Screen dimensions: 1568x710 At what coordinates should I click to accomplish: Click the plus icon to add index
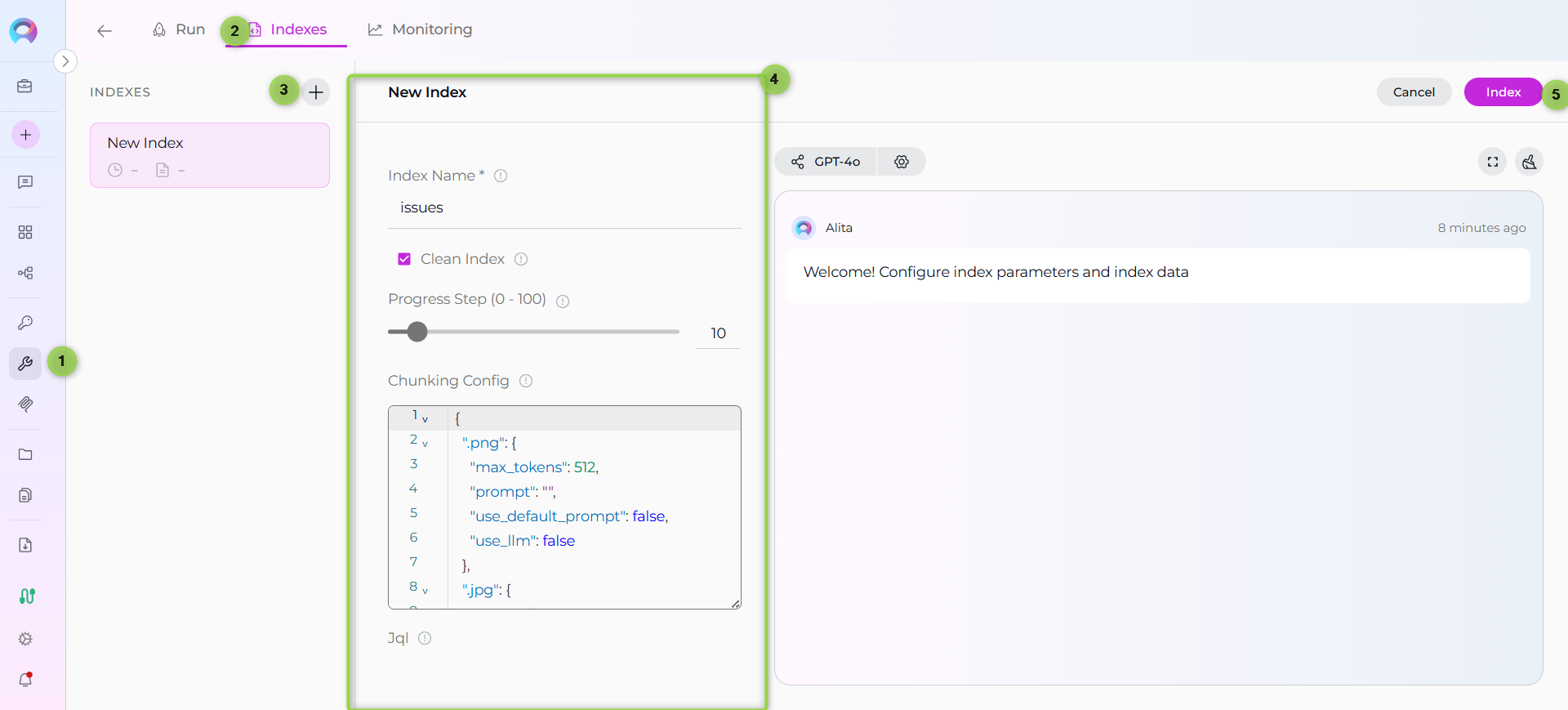coord(316,92)
